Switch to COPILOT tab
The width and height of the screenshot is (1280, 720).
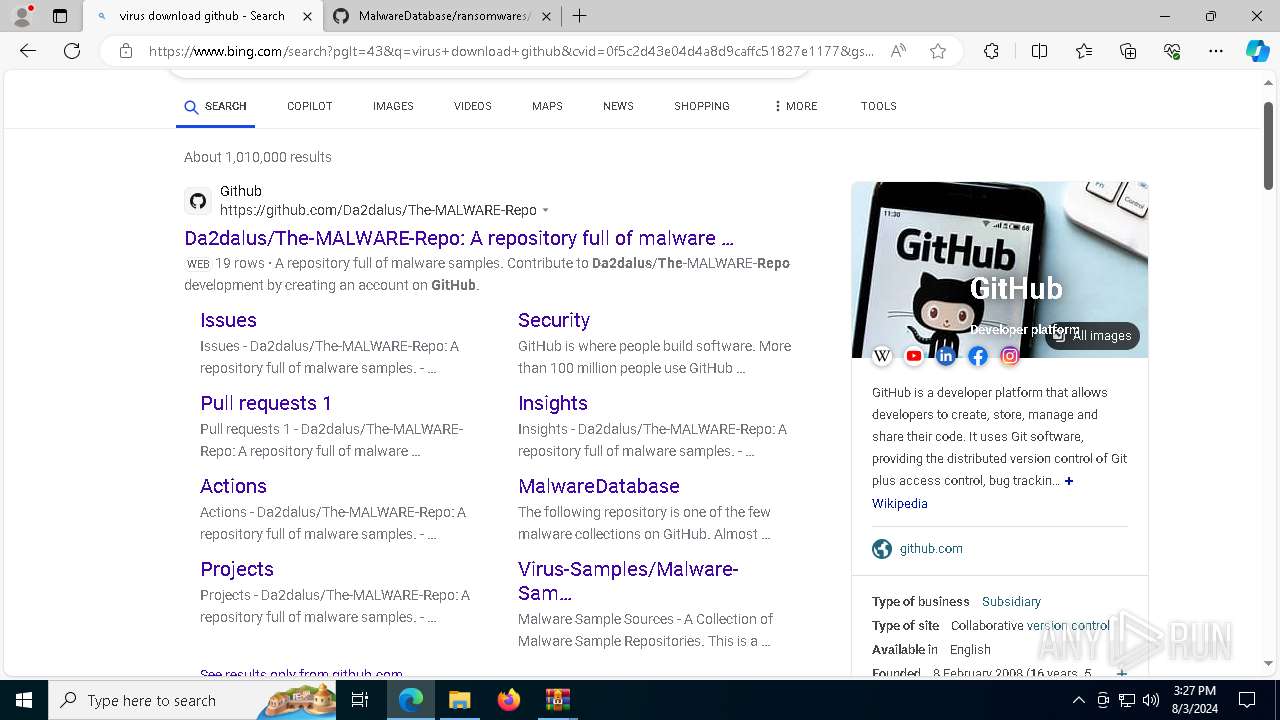[x=310, y=106]
